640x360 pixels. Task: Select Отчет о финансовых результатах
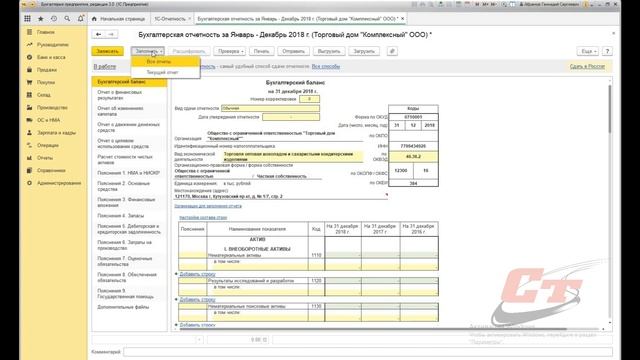[x=129, y=95]
